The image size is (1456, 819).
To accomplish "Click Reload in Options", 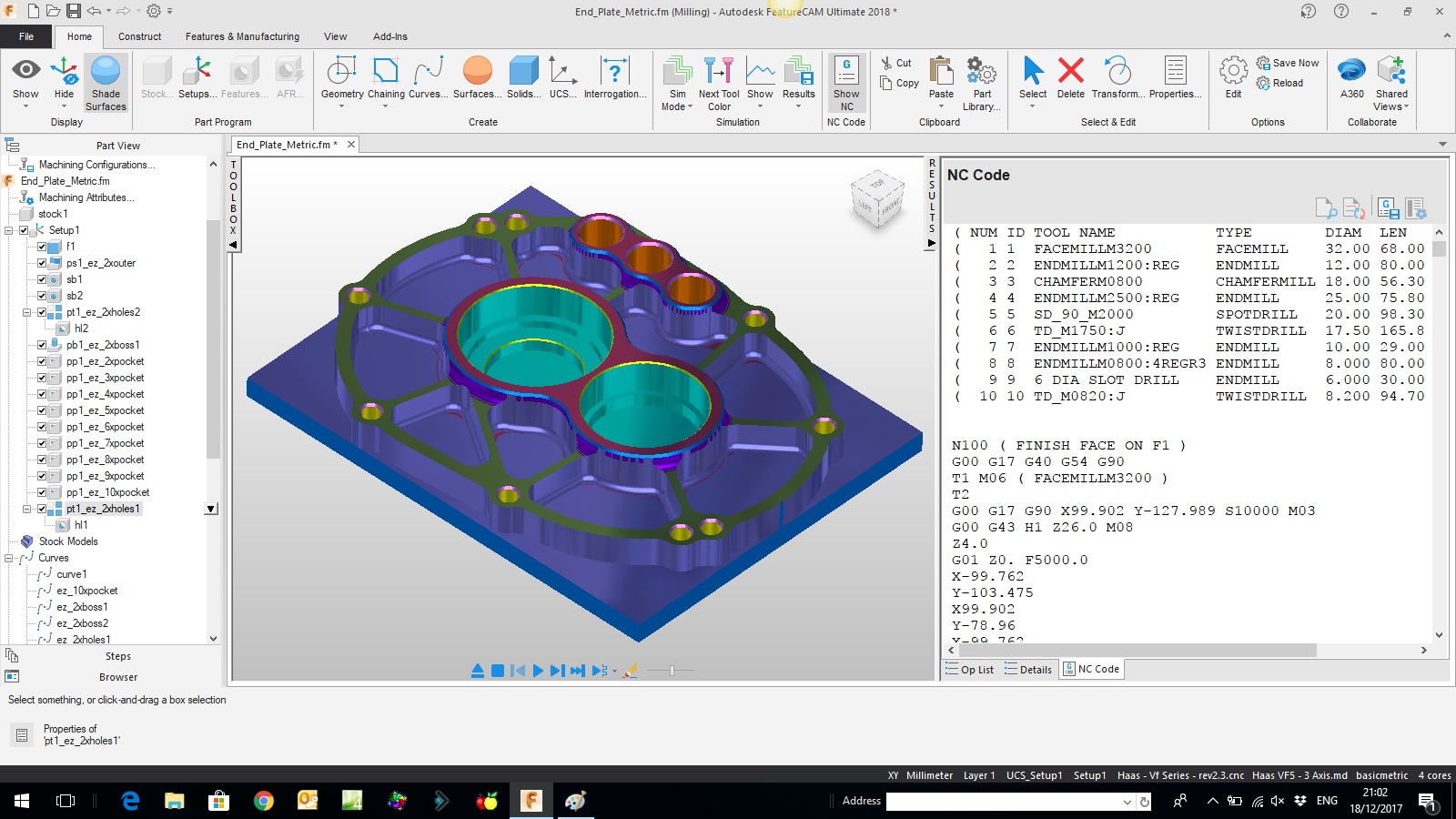I will [x=1279, y=83].
